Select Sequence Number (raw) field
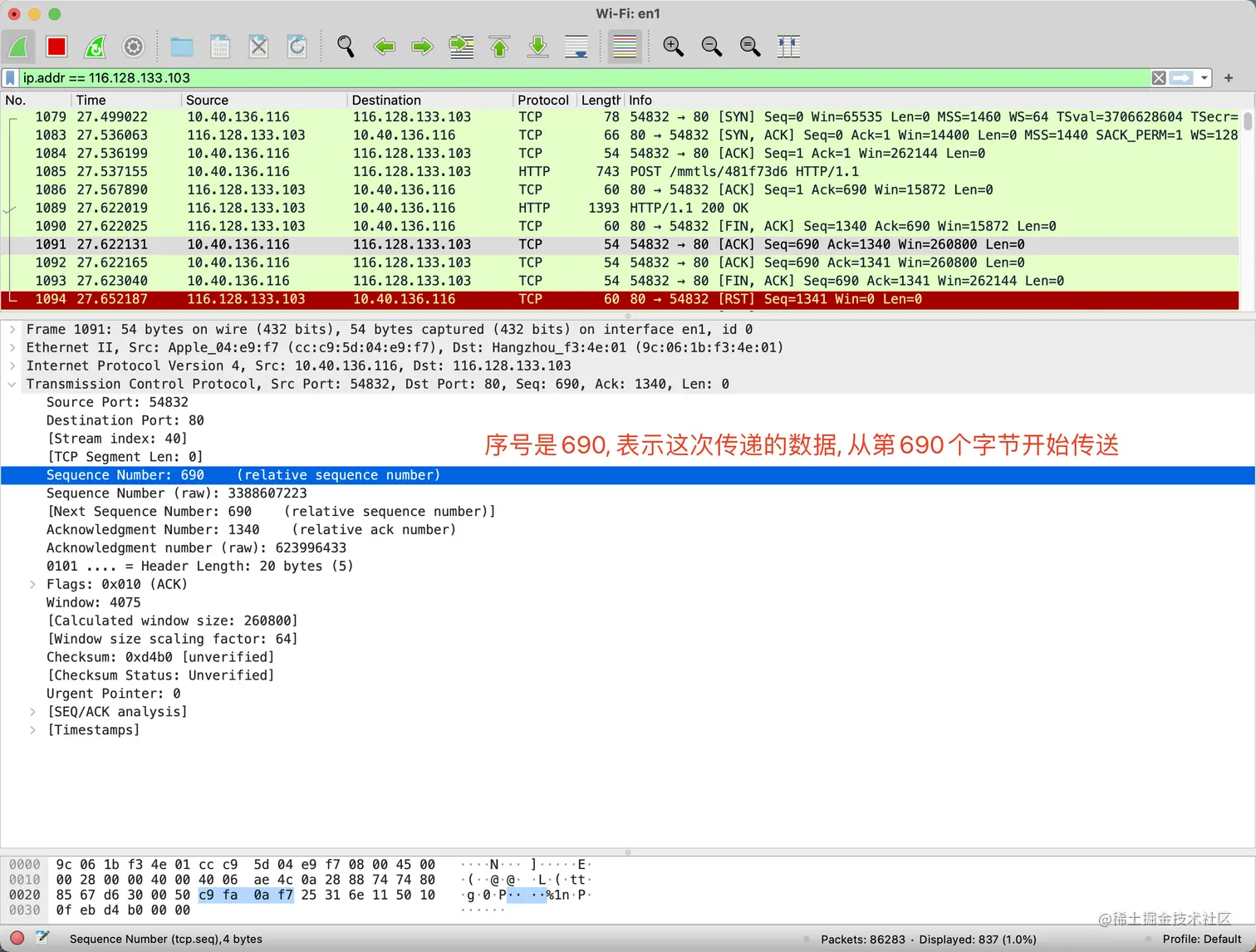Viewport: 1256px width, 952px height. coord(176,493)
